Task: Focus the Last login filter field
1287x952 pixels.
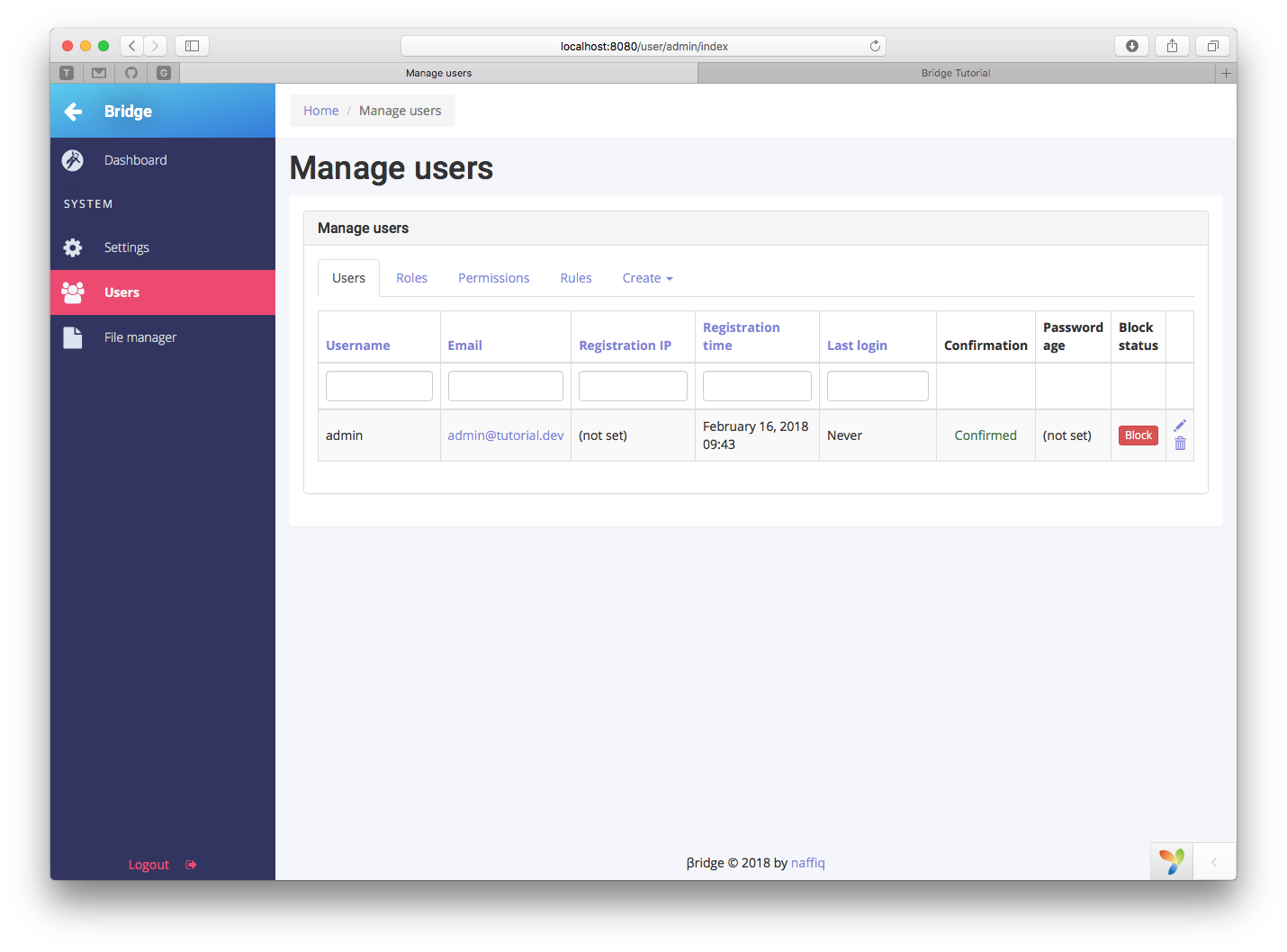Action: [877, 386]
